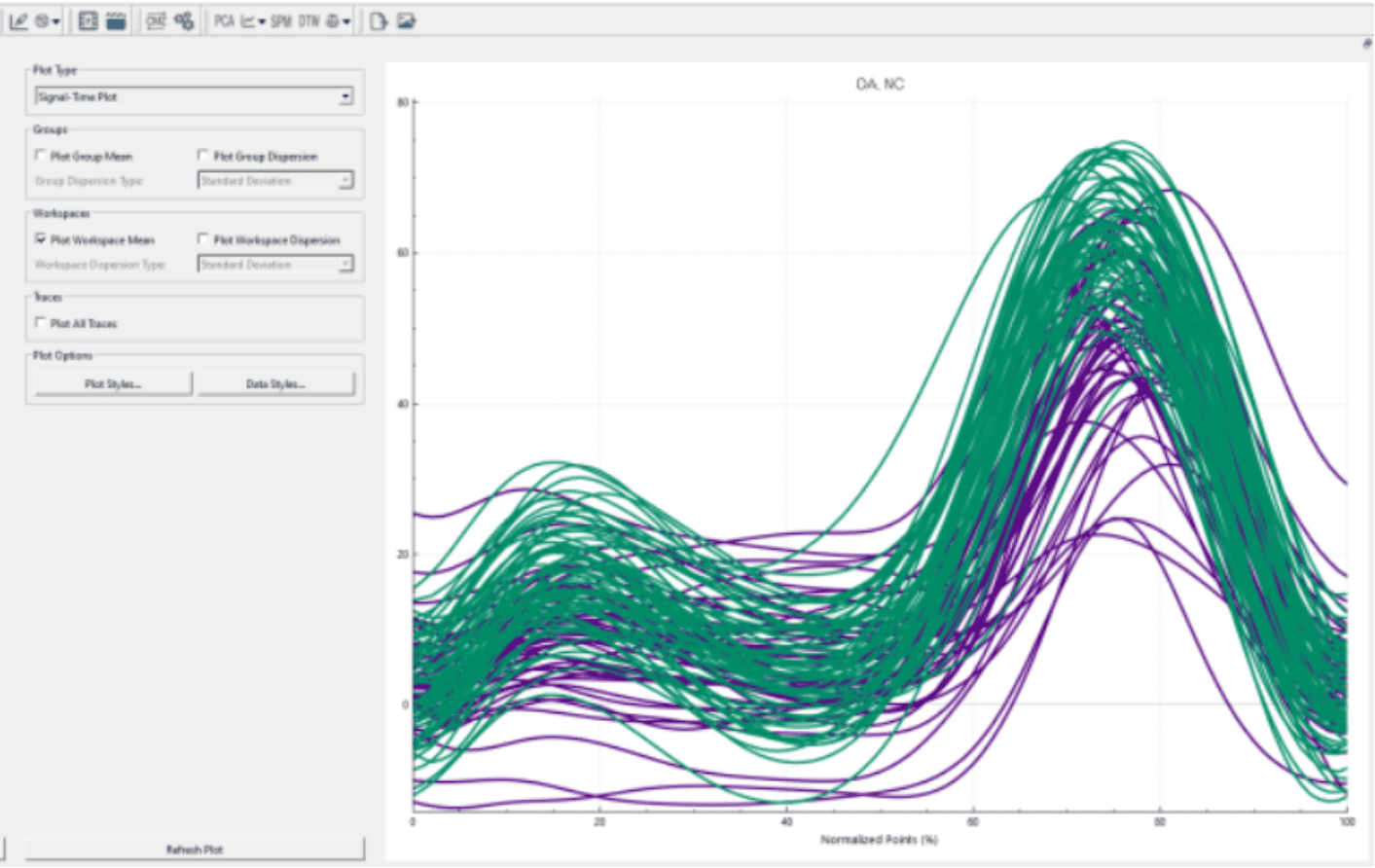
Task: Check the Plot Group Dispersion option
Action: point(203,156)
